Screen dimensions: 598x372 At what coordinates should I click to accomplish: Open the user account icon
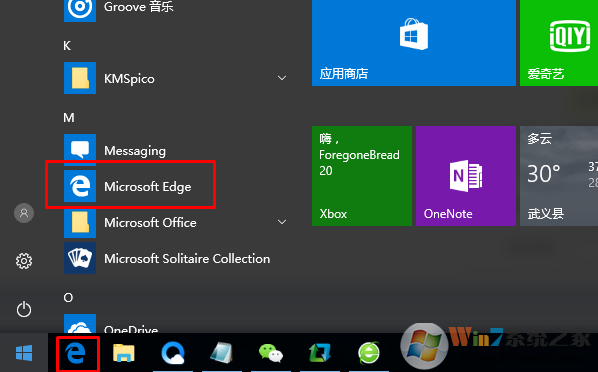pyautogui.click(x=24, y=213)
